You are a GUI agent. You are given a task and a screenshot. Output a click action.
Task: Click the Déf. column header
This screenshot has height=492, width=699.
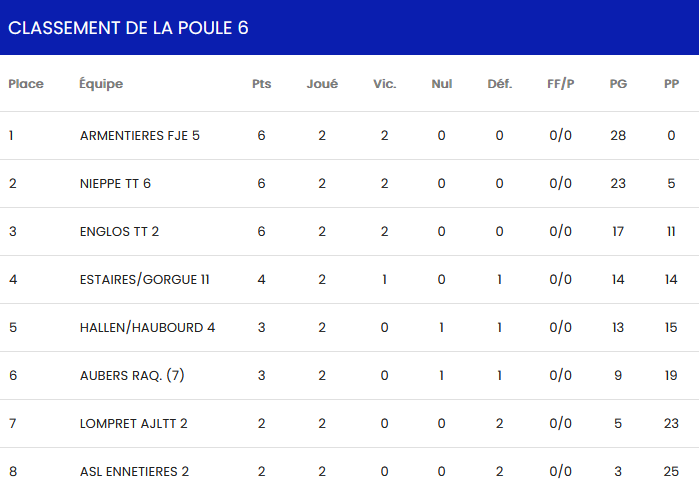[499, 84]
